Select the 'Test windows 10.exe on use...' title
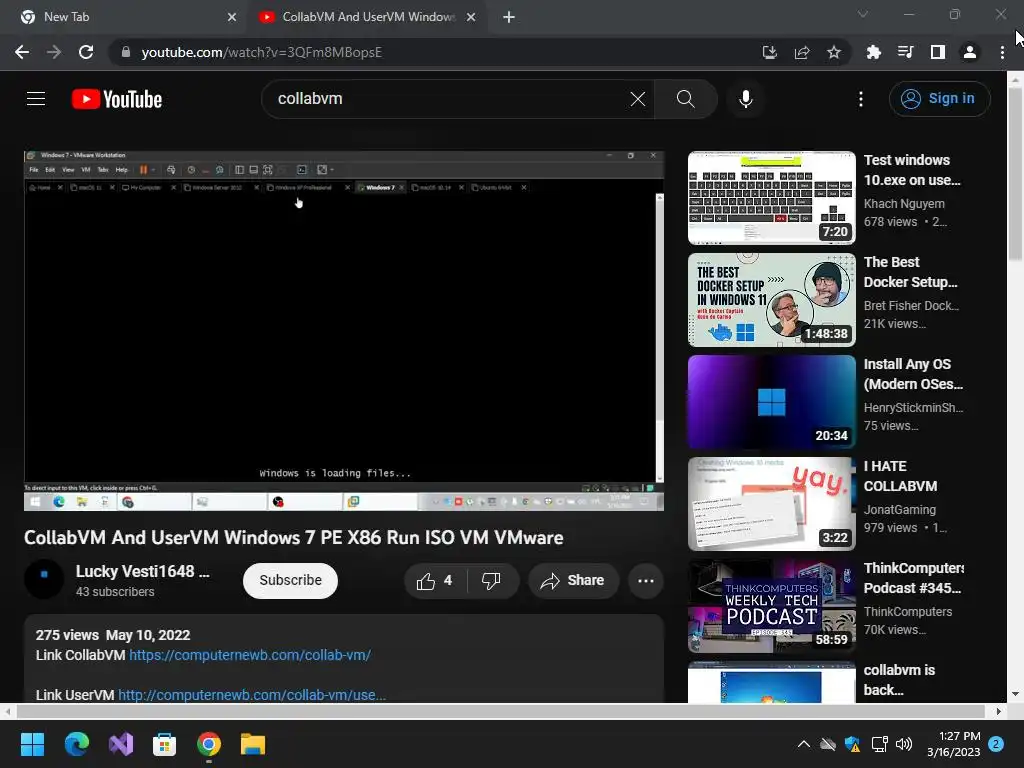Image resolution: width=1024 pixels, height=768 pixels. coord(912,170)
